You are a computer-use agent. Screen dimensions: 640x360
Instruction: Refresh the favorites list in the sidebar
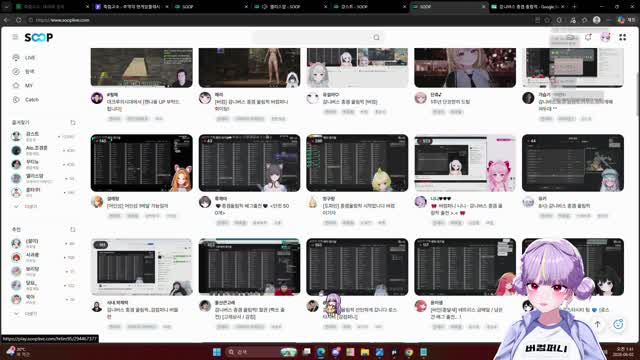point(73,122)
